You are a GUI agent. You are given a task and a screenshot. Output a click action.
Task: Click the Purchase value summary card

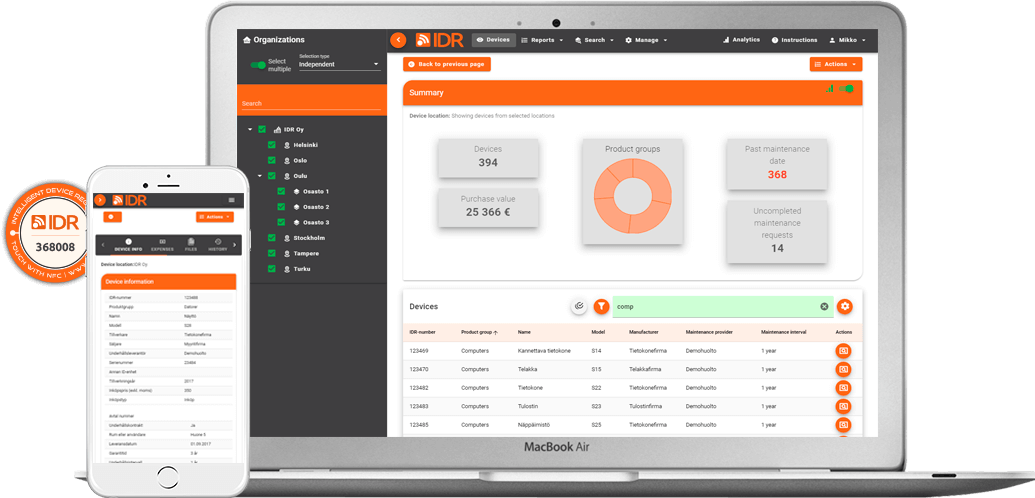pos(488,207)
